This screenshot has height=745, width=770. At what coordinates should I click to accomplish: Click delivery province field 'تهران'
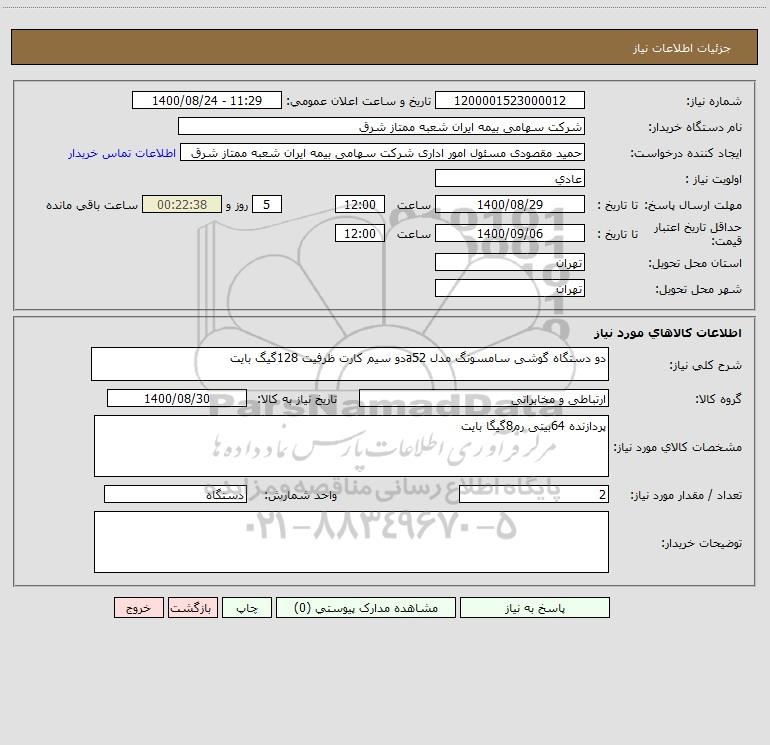click(510, 262)
